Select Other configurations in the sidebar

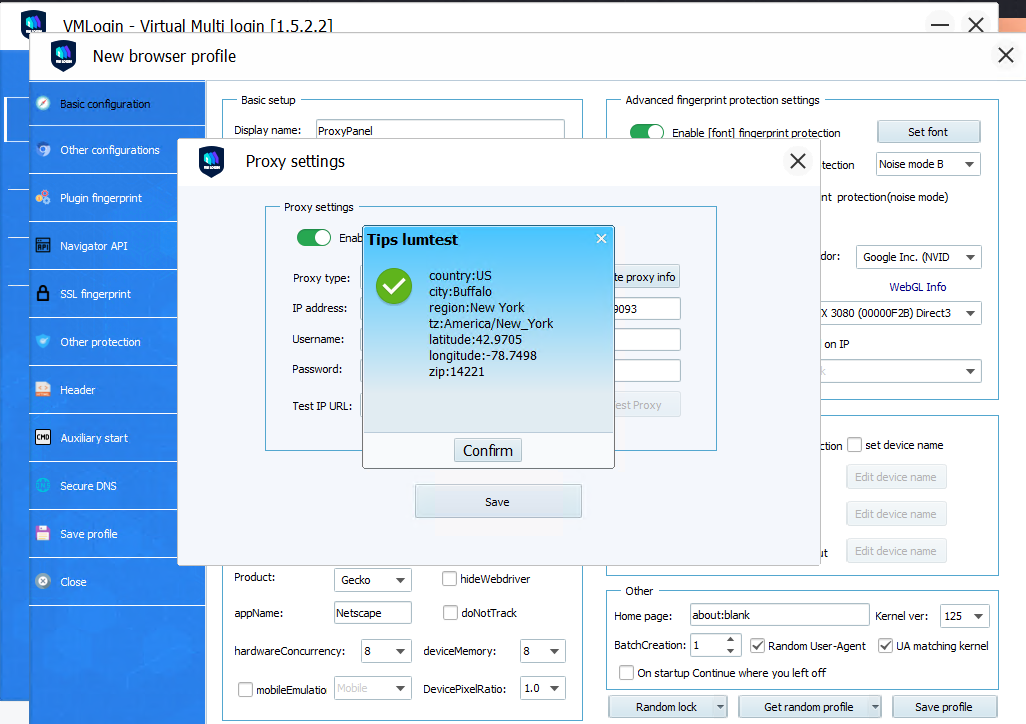click(109, 150)
